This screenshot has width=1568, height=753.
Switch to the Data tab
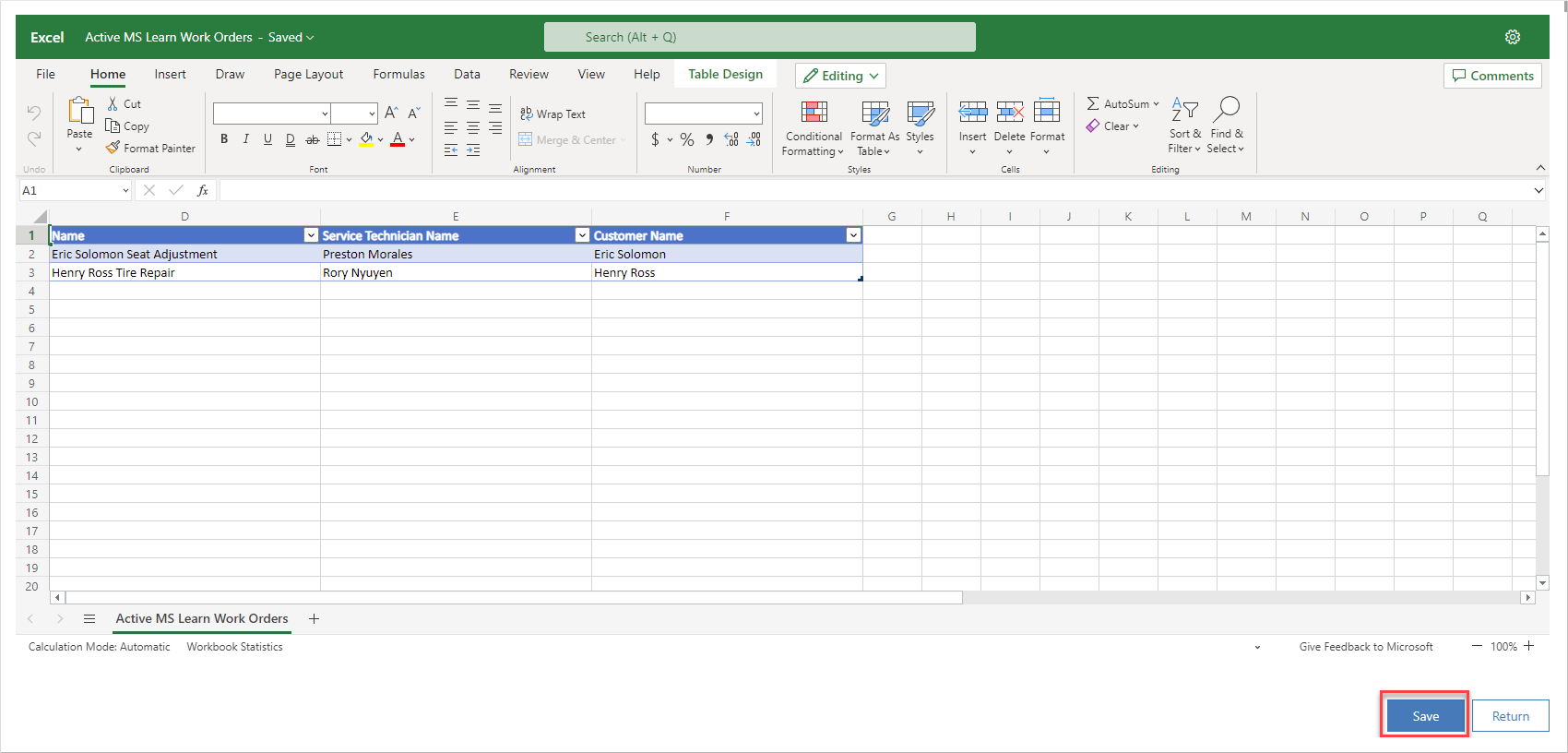point(467,74)
